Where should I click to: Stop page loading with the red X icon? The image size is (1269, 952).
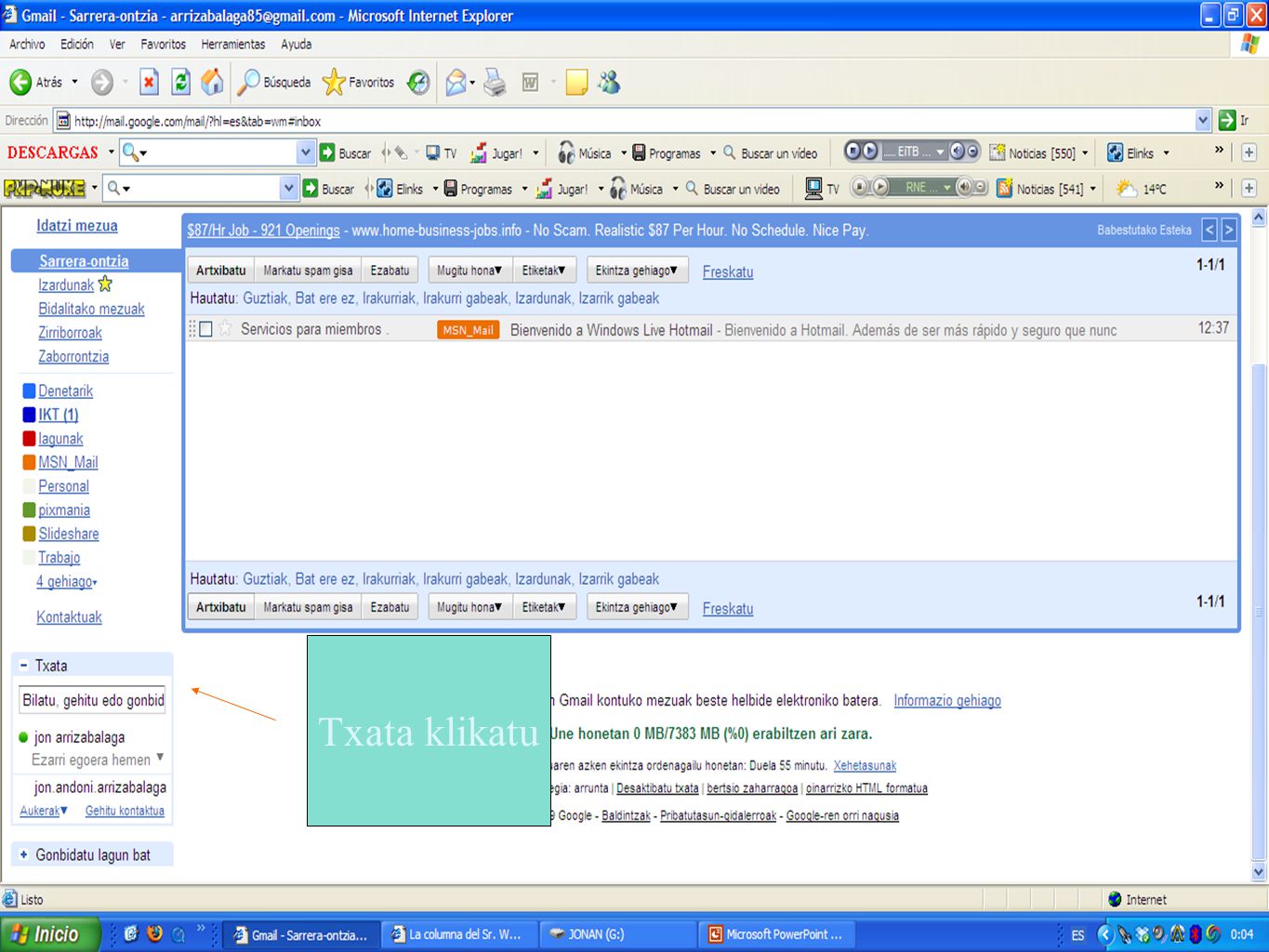[149, 83]
